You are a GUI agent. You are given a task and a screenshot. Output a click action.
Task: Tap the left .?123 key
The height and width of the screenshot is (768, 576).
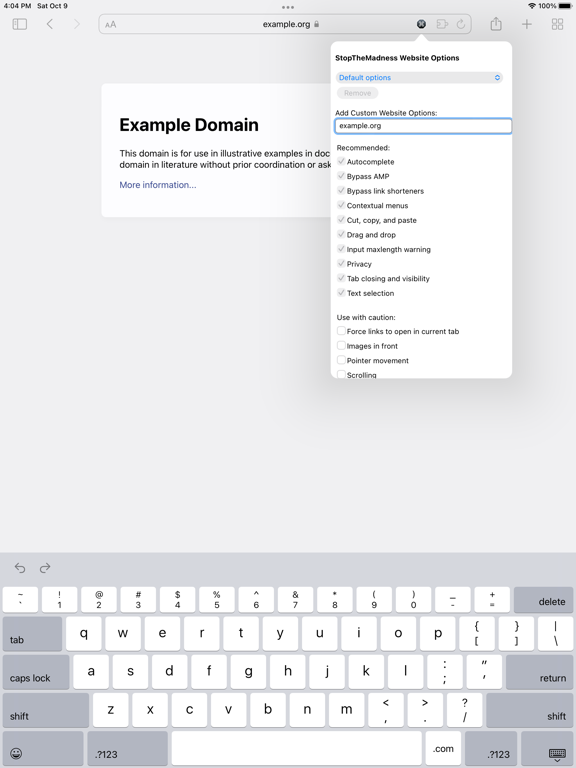[x=128, y=748]
